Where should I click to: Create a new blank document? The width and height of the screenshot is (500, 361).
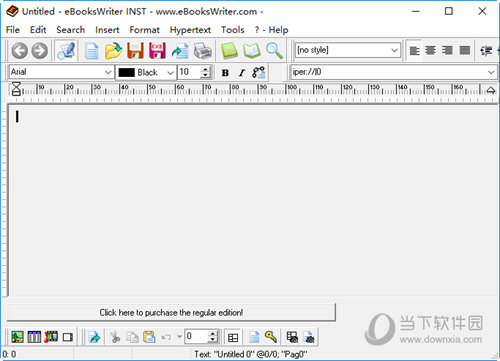(x=91, y=51)
